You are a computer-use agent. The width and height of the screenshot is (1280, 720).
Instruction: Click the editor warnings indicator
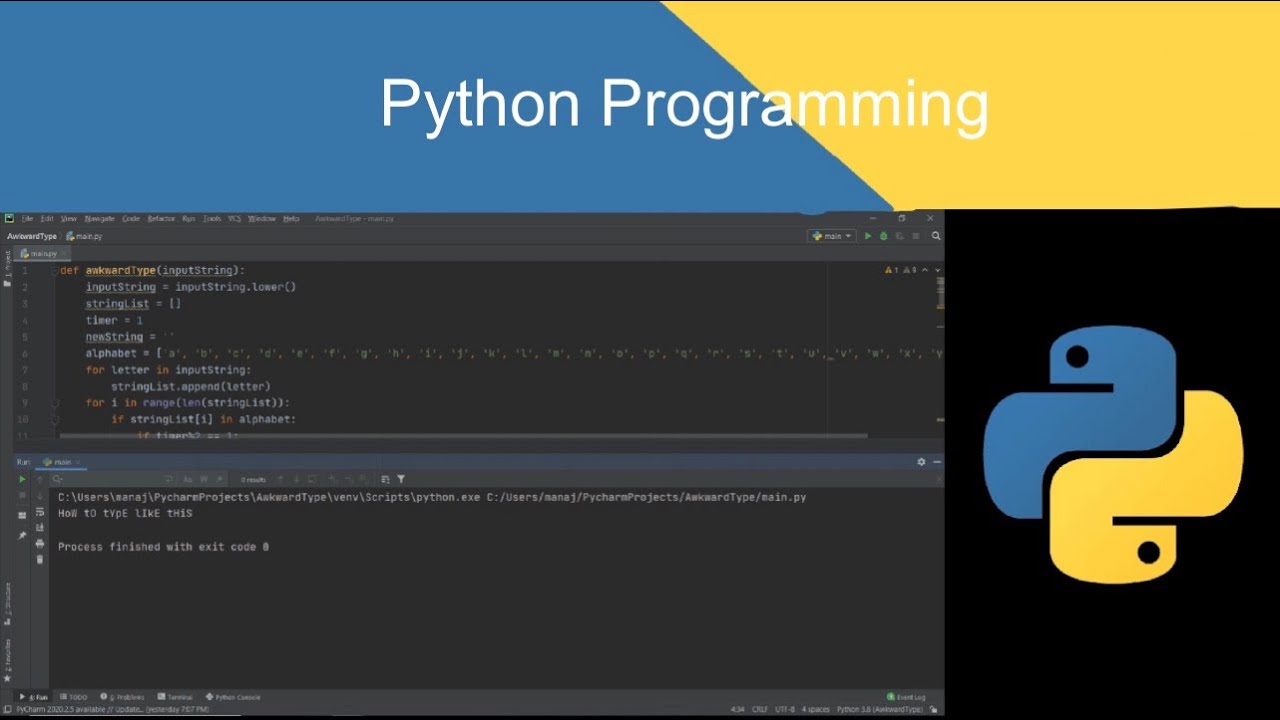[899, 270]
